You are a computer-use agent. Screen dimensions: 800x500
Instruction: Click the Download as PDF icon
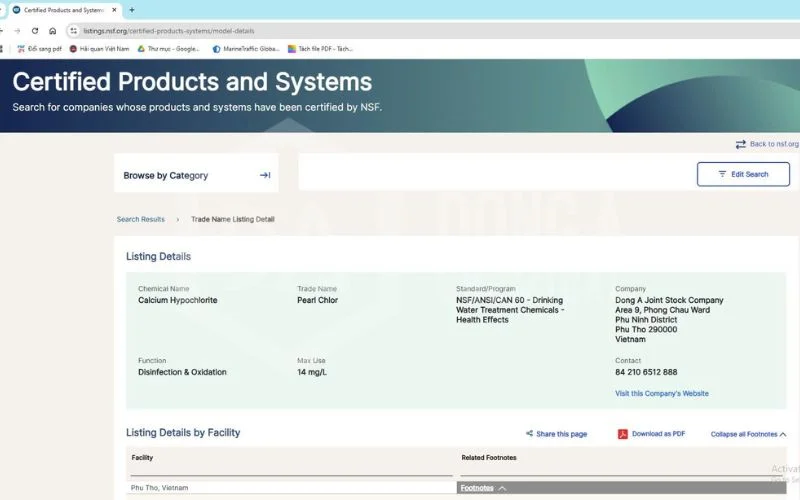pyautogui.click(x=622, y=434)
